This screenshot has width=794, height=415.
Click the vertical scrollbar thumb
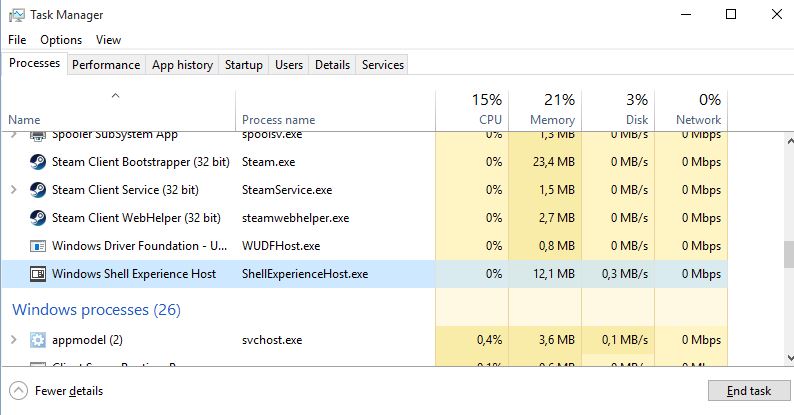coord(788,254)
